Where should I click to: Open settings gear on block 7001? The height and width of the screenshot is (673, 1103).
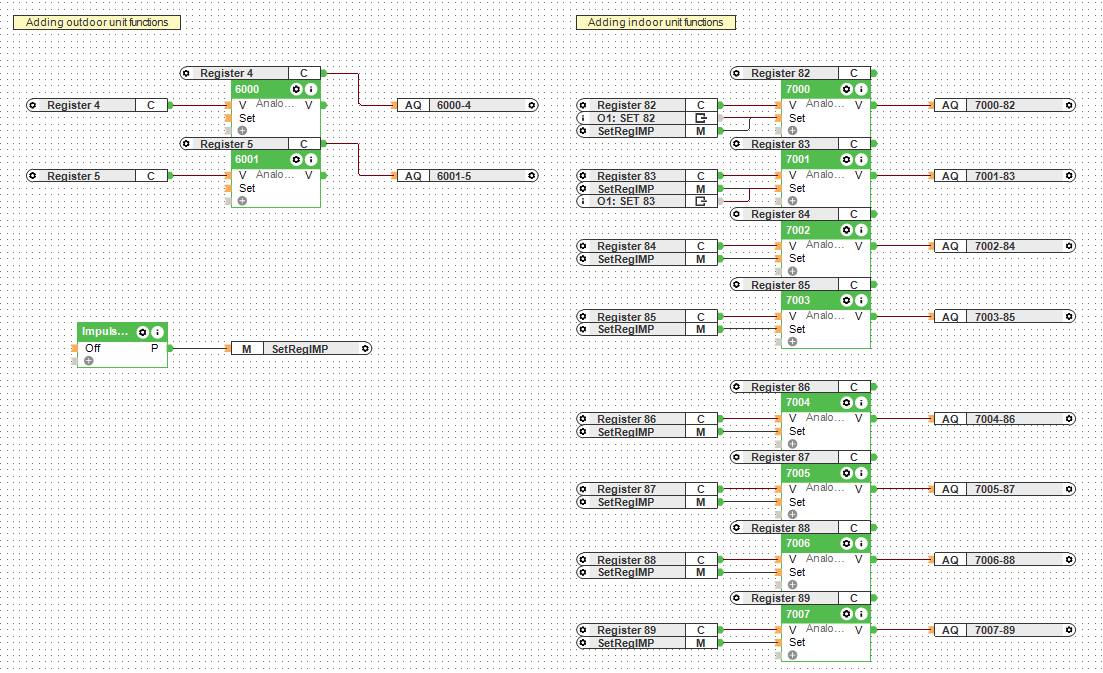[846, 160]
